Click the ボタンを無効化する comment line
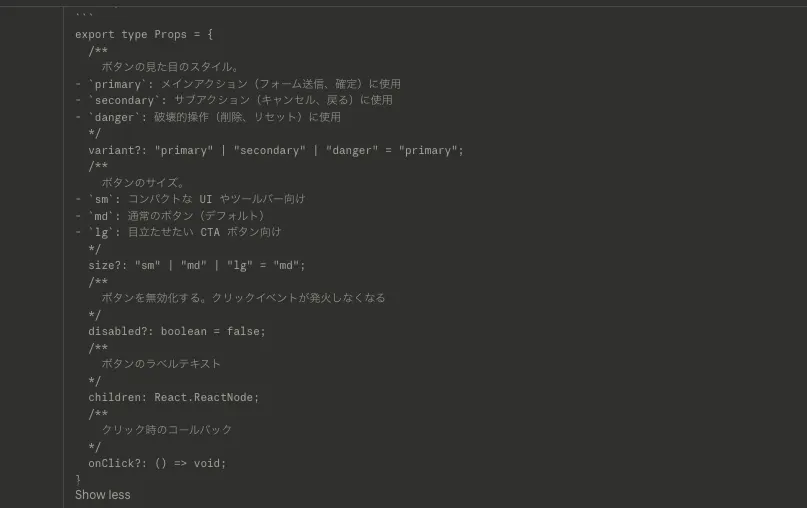This screenshot has height=508, width=807. (x=243, y=298)
